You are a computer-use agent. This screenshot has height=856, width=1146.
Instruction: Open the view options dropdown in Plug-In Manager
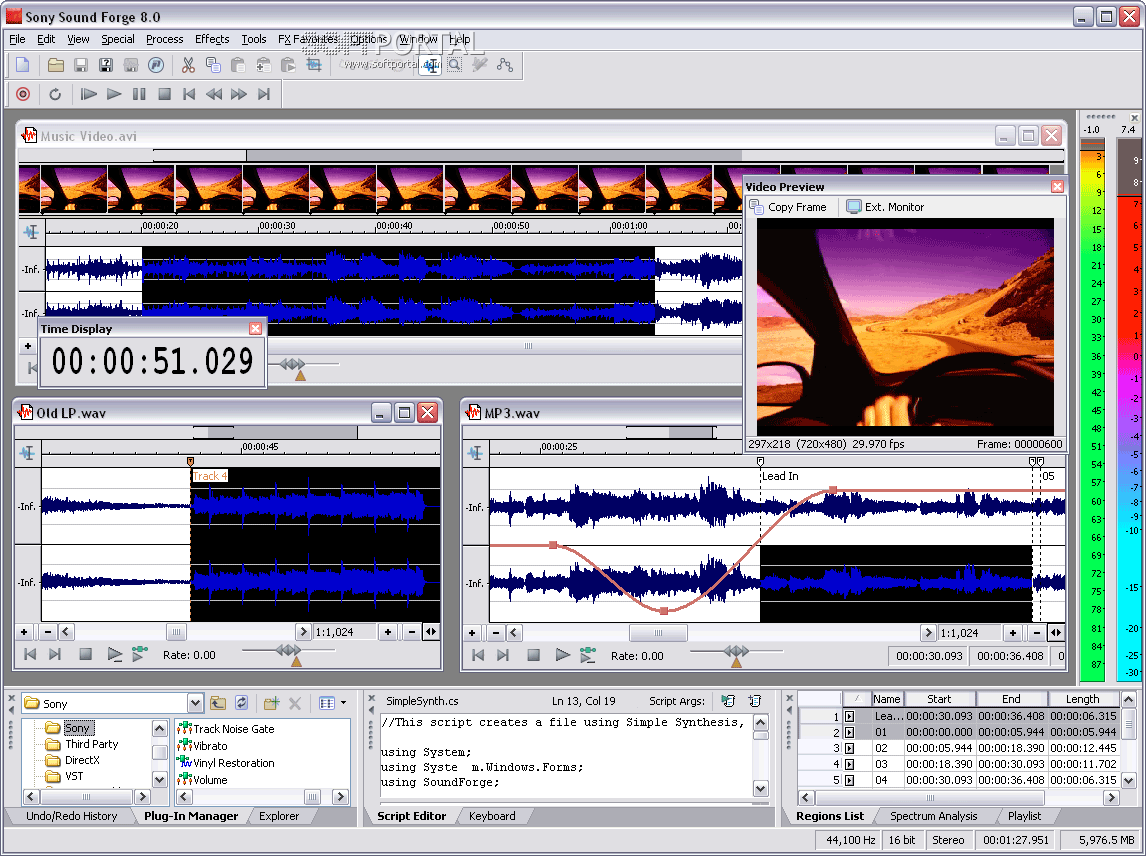tap(343, 701)
